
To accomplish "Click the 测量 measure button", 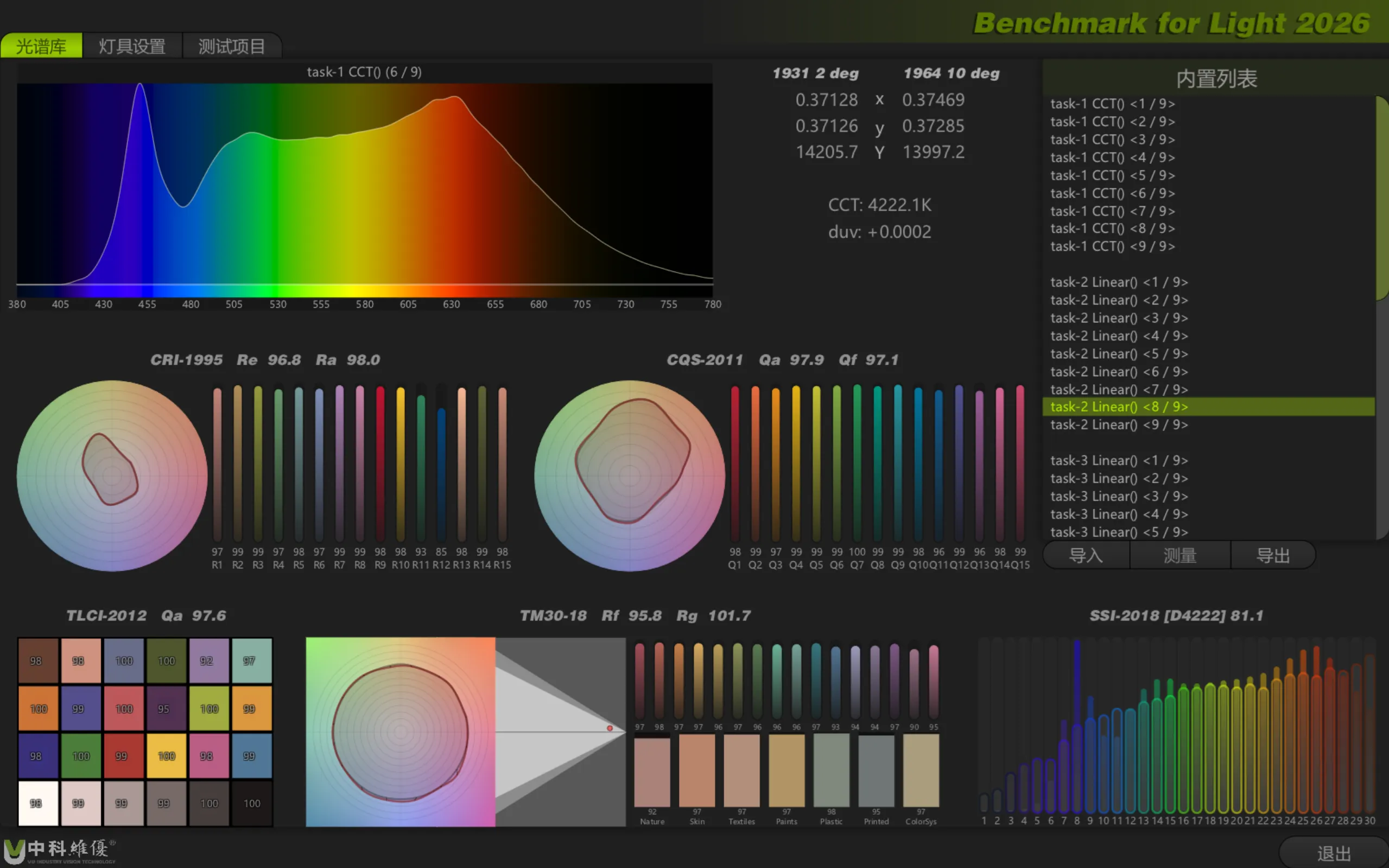I will (x=1180, y=555).
